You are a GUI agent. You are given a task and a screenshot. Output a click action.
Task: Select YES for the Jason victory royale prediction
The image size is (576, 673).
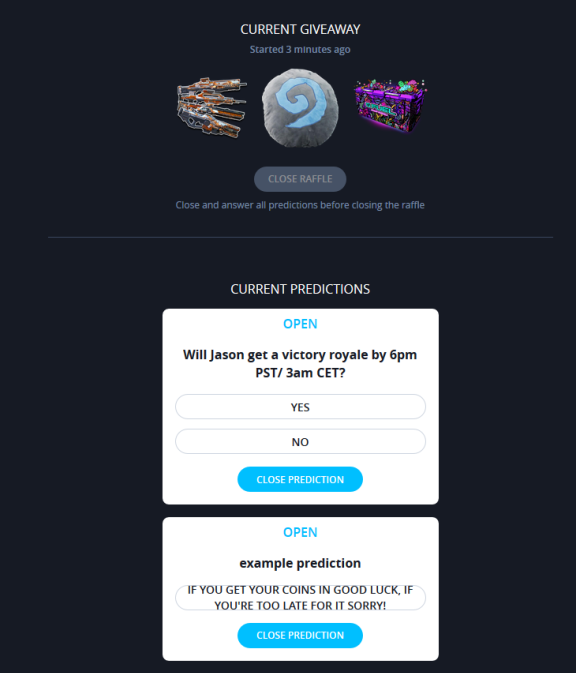300,407
